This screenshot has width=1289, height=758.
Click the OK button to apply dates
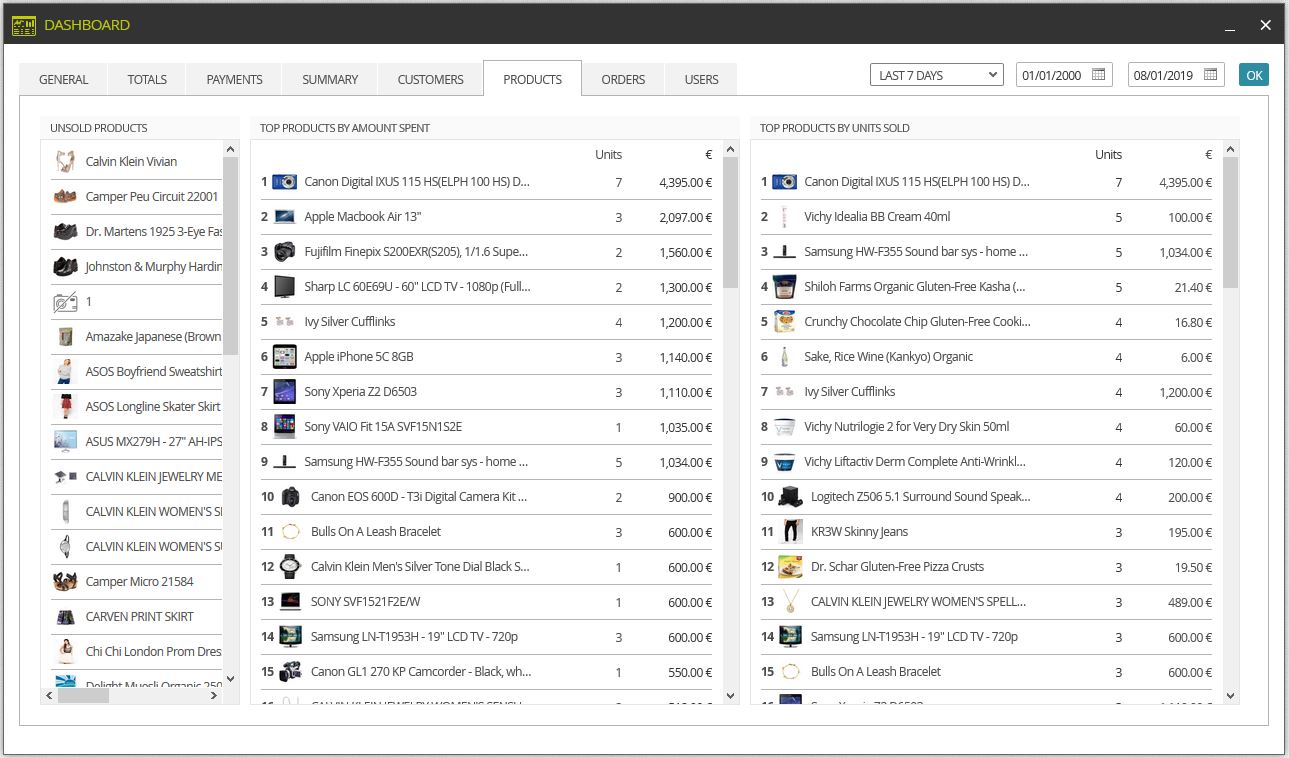pos(1253,75)
